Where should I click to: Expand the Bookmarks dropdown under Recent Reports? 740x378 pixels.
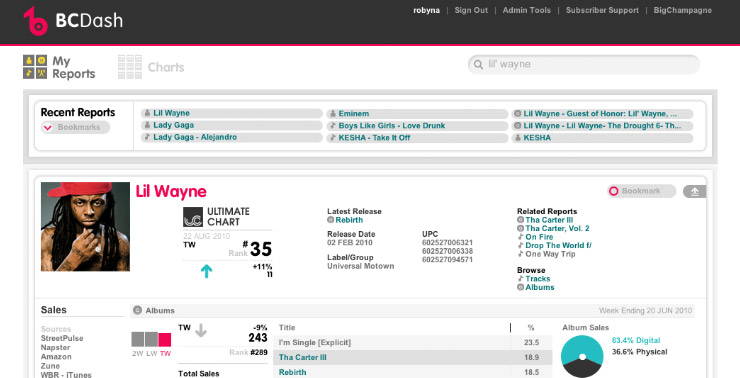[x=76, y=127]
